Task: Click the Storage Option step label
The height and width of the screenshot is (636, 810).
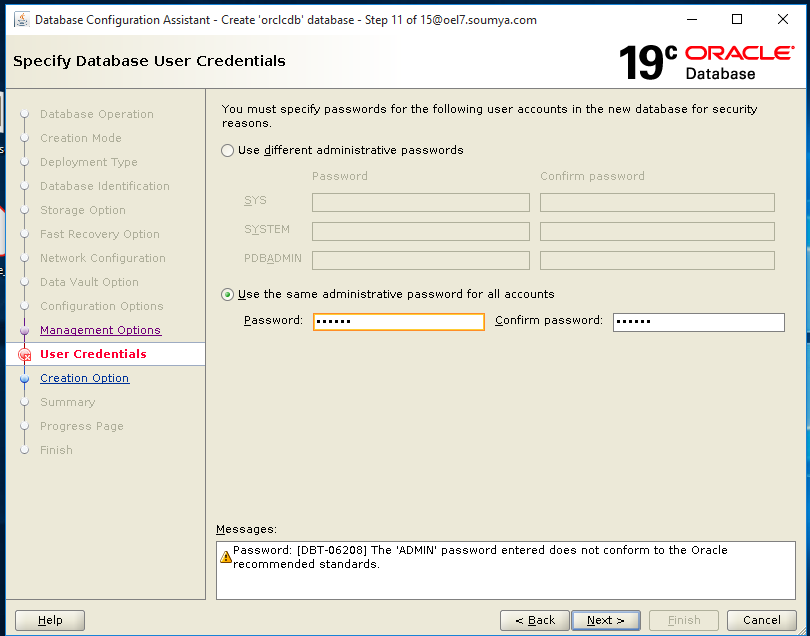Action: pyautogui.click(x=83, y=210)
